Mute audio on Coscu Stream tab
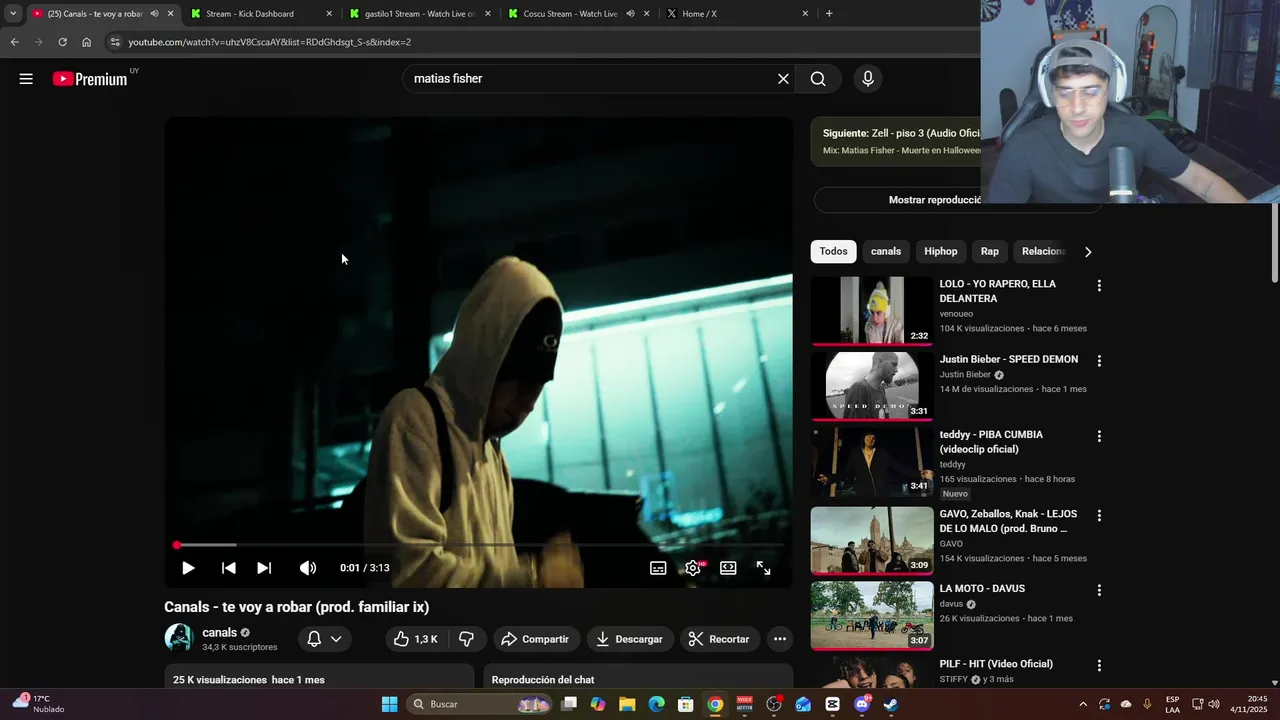Image resolution: width=1280 pixels, height=720 pixels. [630, 14]
